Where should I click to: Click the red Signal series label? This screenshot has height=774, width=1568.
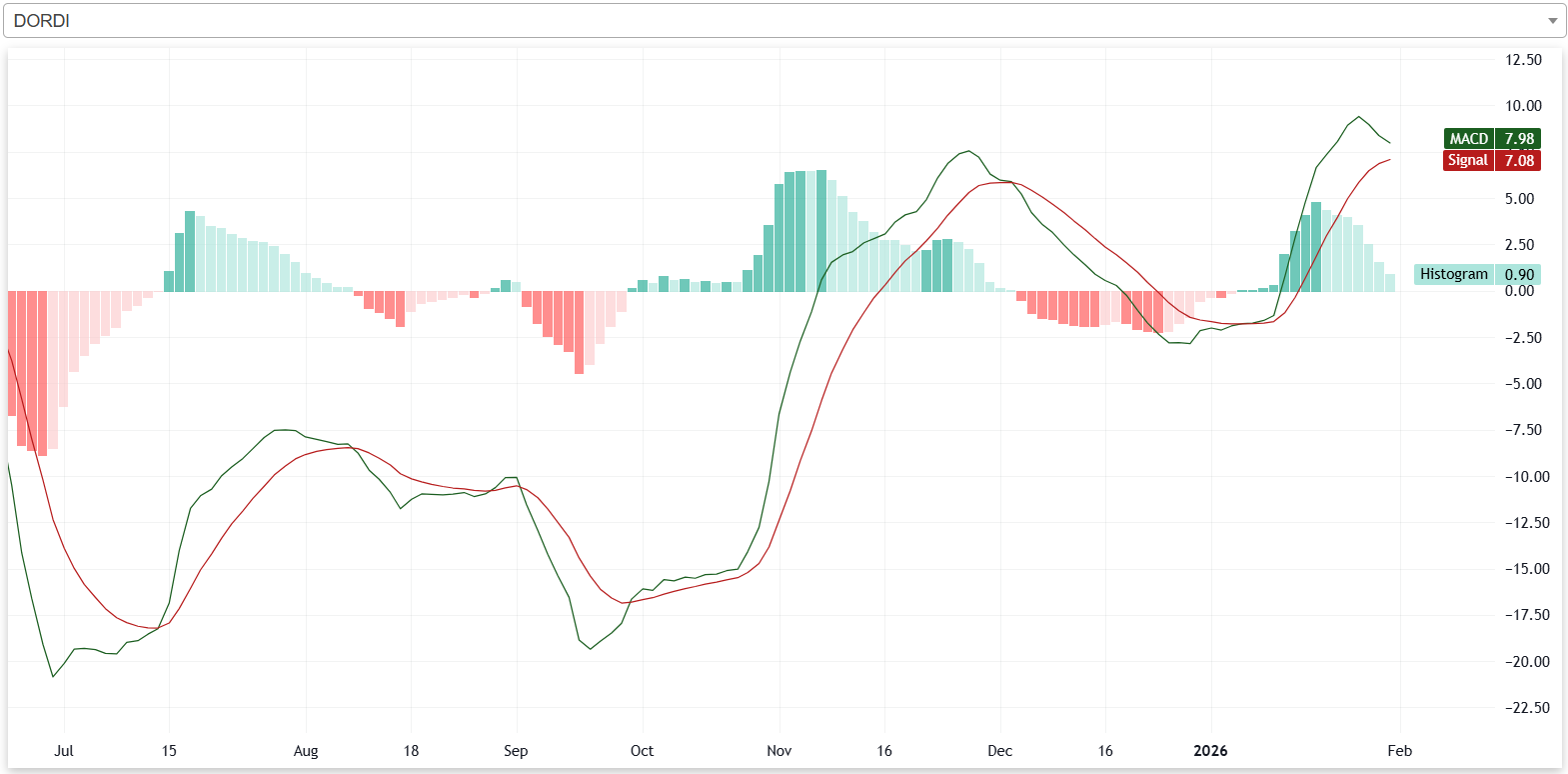tap(1467, 160)
